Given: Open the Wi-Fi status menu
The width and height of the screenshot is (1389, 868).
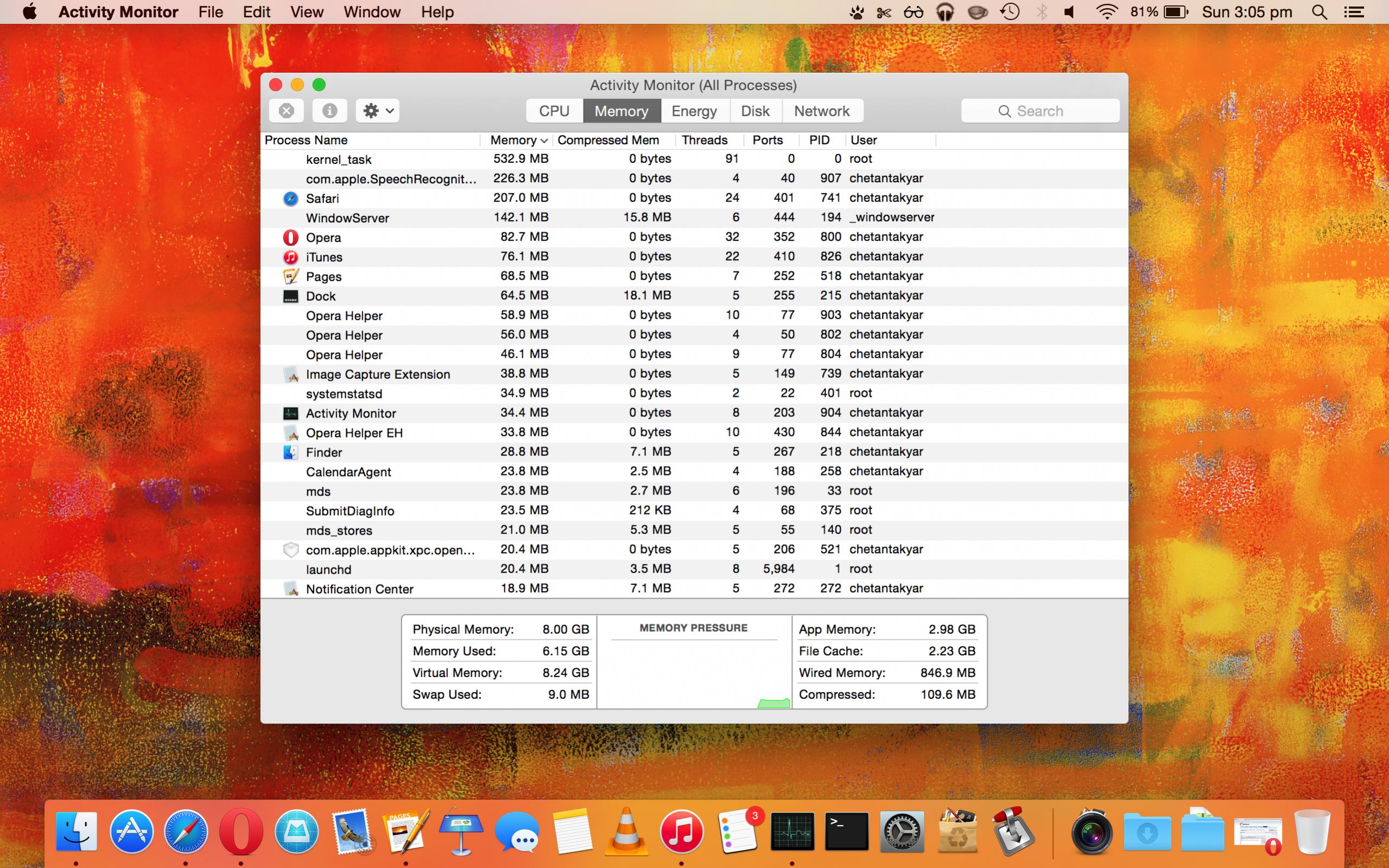Looking at the screenshot, I should click(x=1107, y=12).
